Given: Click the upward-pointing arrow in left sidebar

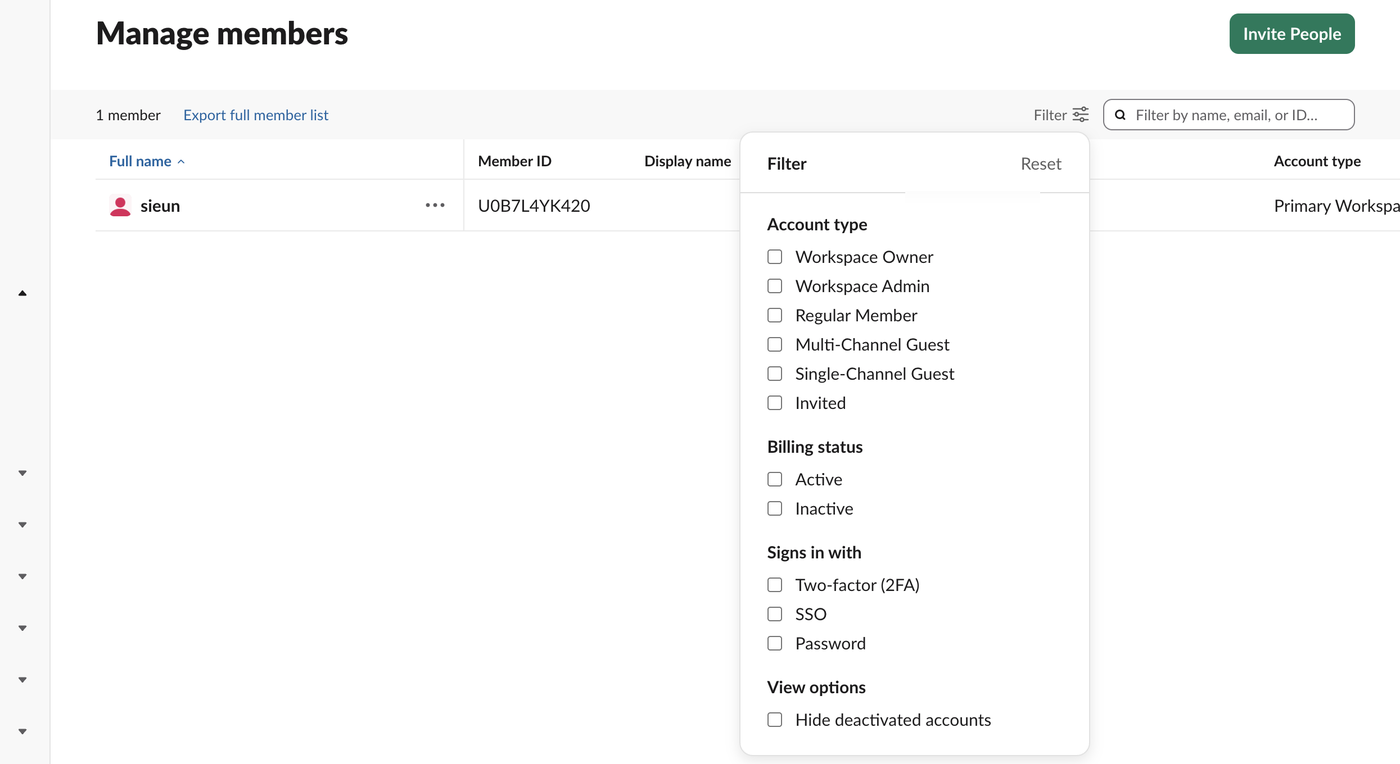Looking at the screenshot, I should (22, 293).
